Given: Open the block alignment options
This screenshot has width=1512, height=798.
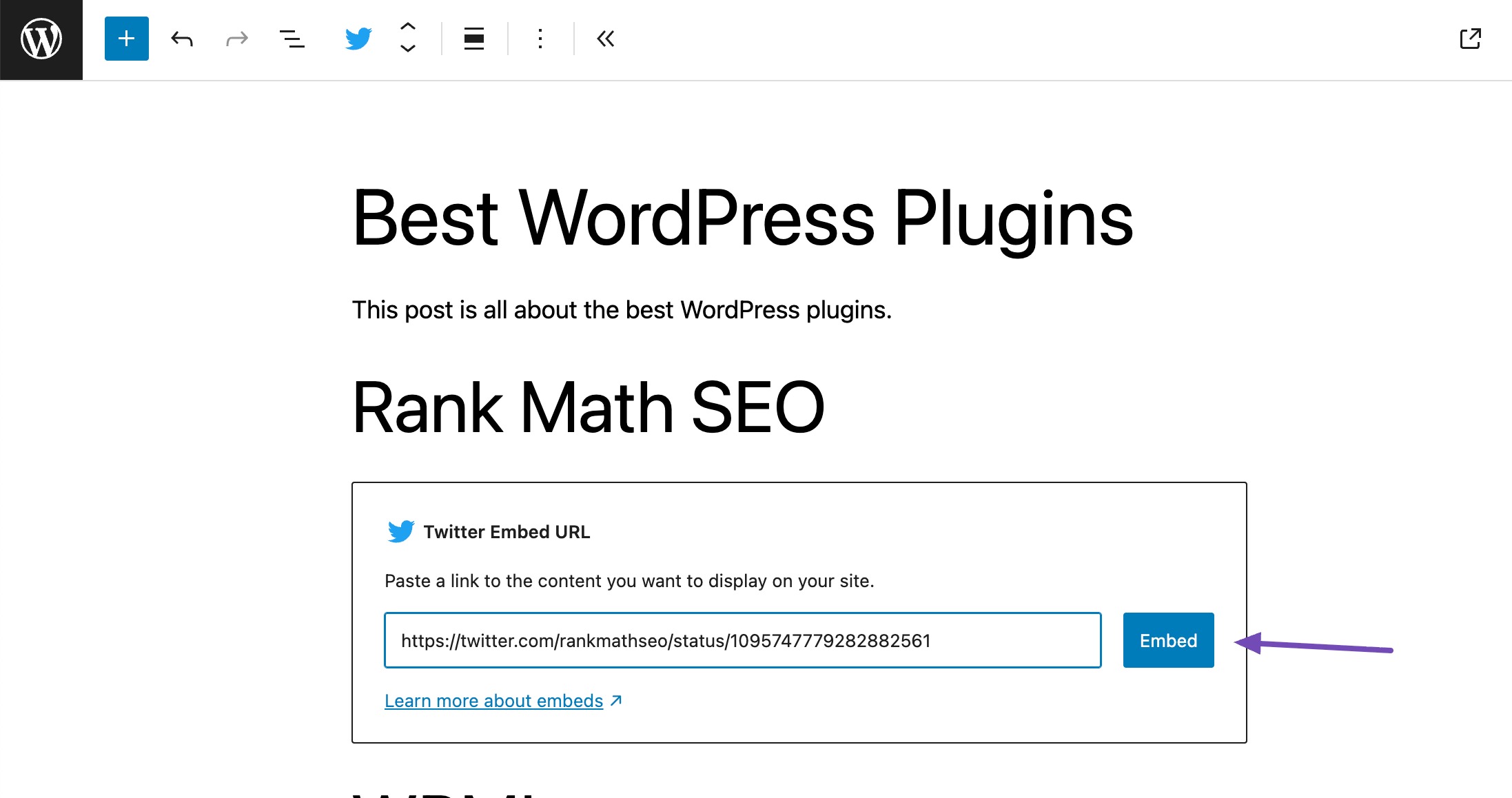Looking at the screenshot, I should (x=473, y=39).
